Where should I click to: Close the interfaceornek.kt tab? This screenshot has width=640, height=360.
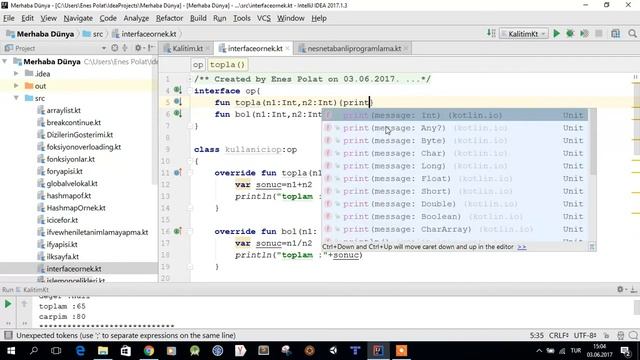pos(287,48)
